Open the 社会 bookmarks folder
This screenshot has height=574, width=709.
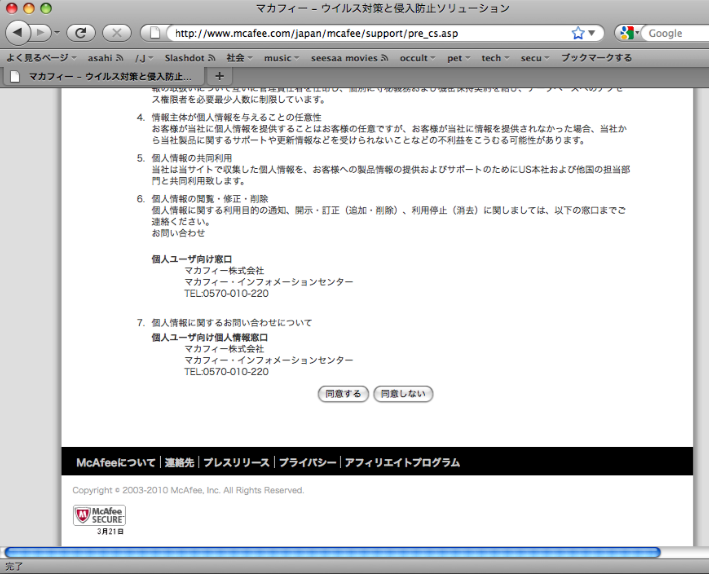pos(239,58)
